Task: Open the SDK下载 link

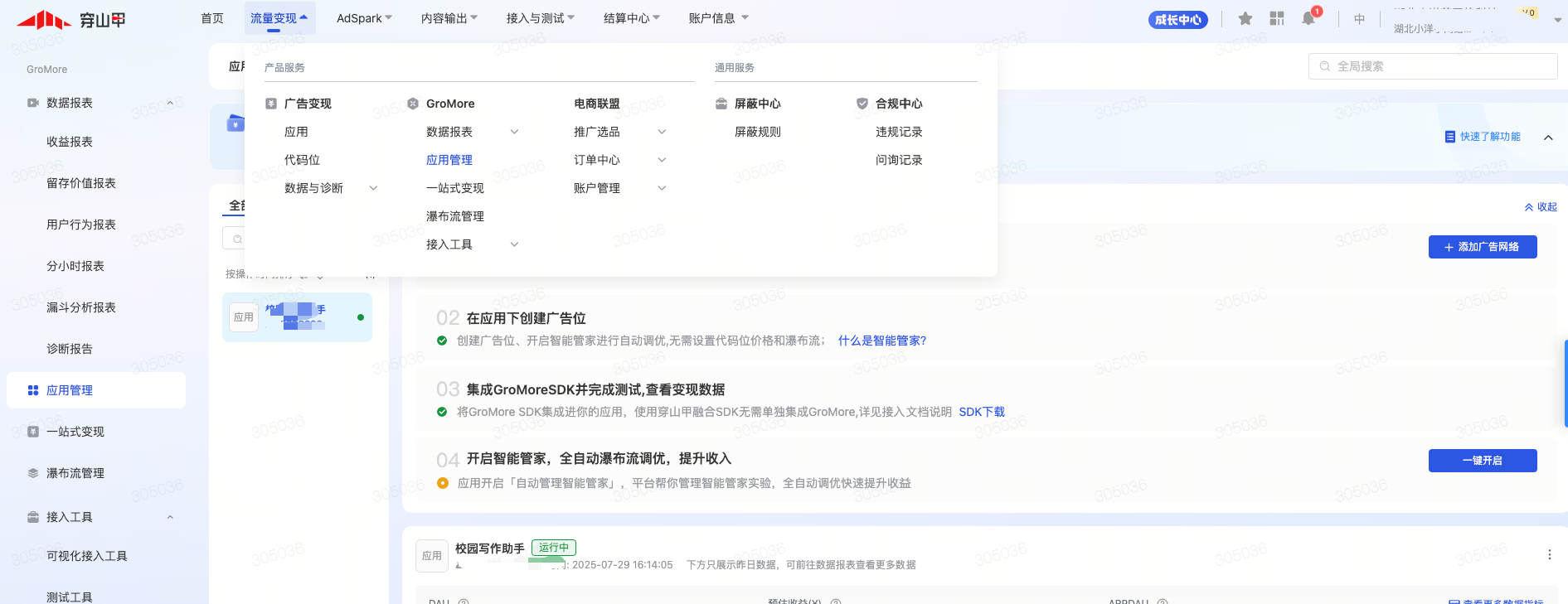Action: pos(982,412)
